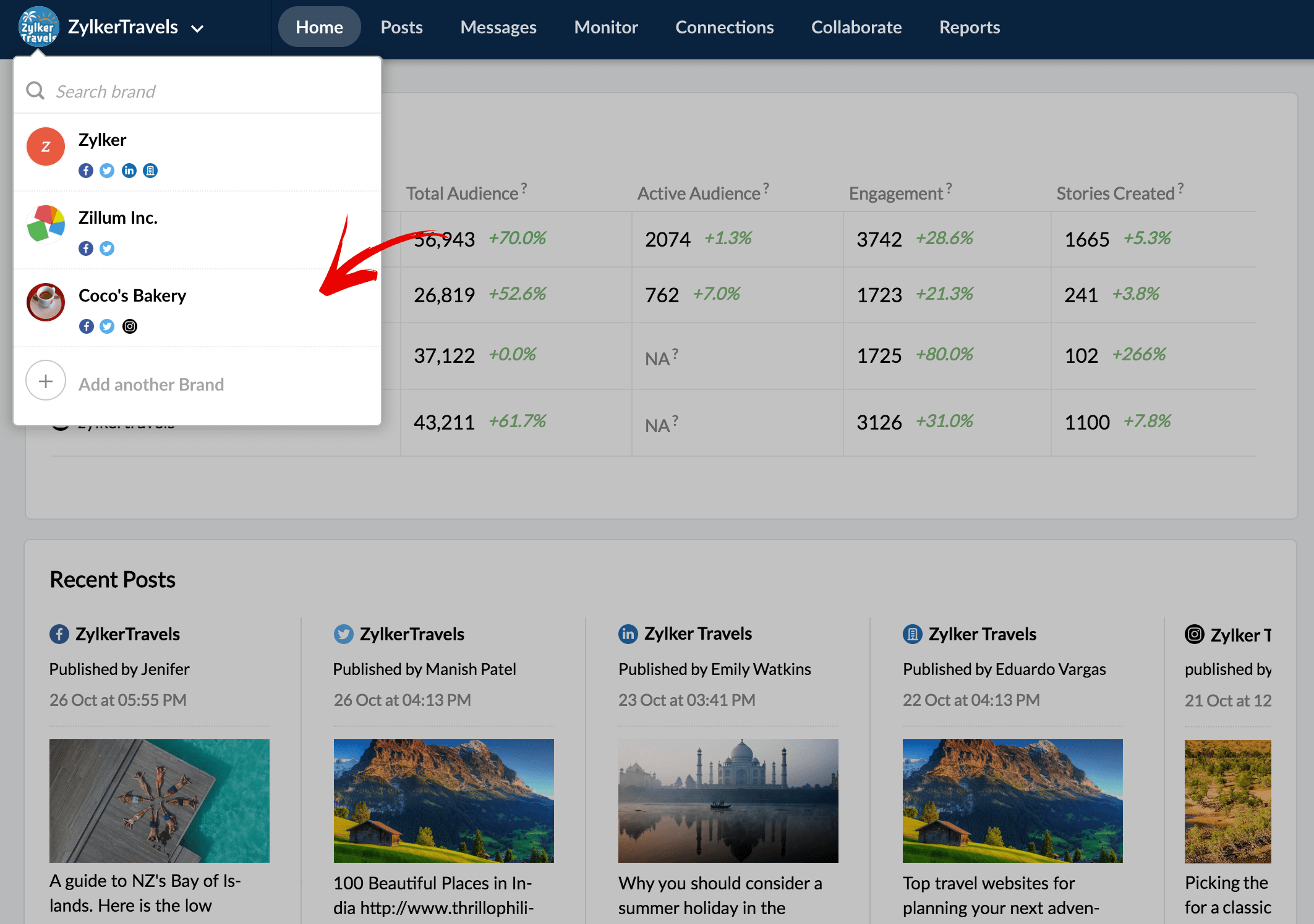Click the Facebook icon on Jenifer's post
1314x924 pixels.
pyautogui.click(x=59, y=634)
